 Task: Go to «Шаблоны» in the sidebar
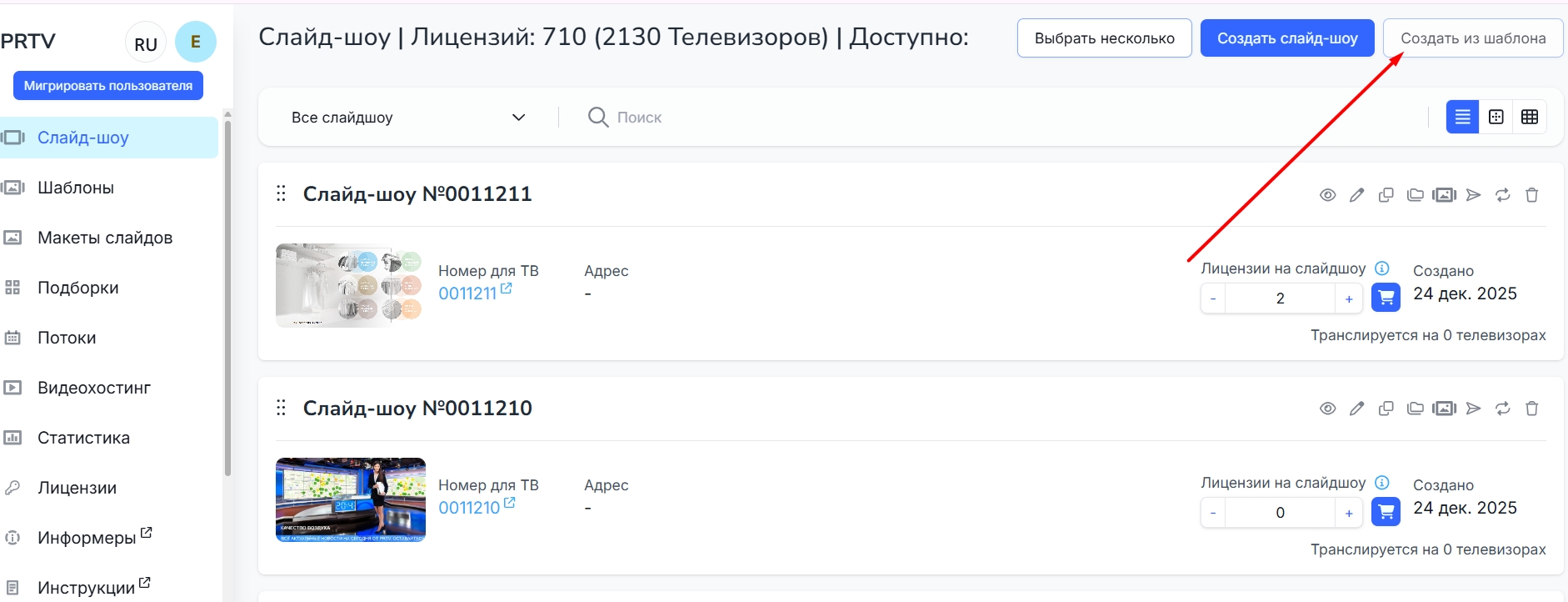coord(76,188)
